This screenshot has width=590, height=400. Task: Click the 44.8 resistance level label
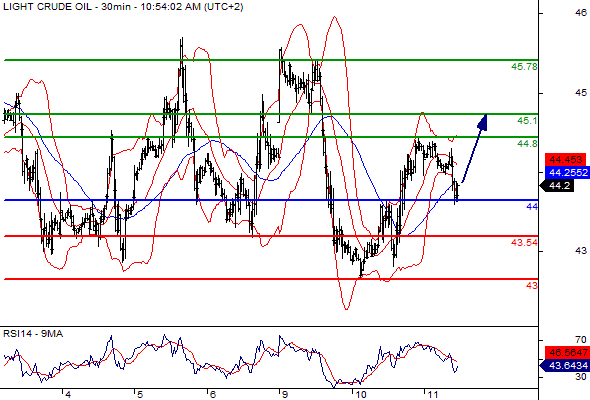click(527, 143)
